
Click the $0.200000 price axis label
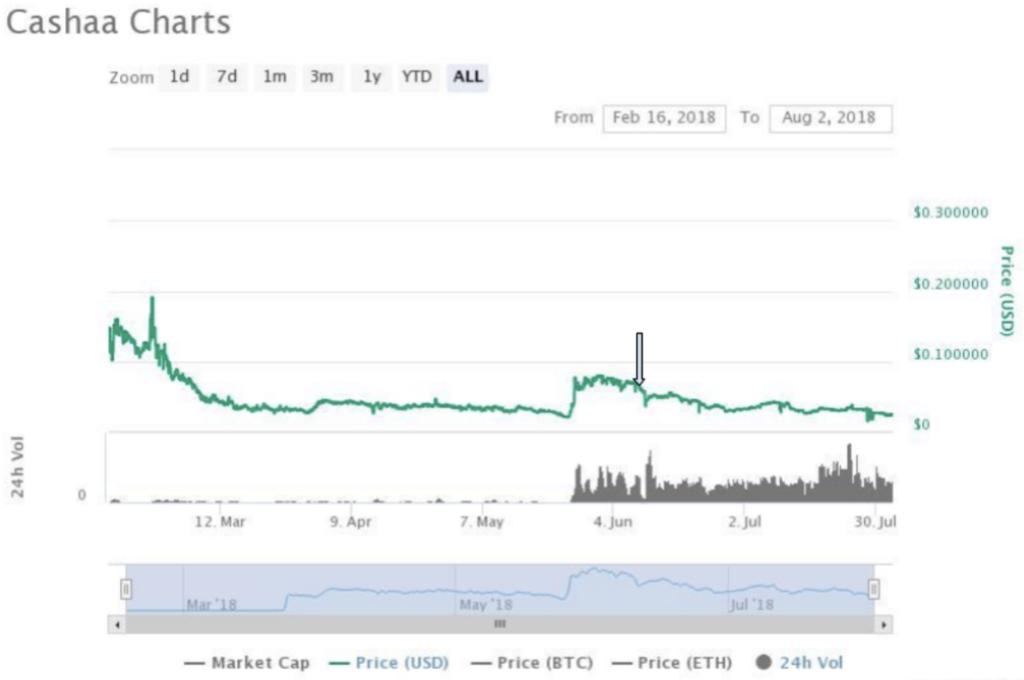pos(951,283)
